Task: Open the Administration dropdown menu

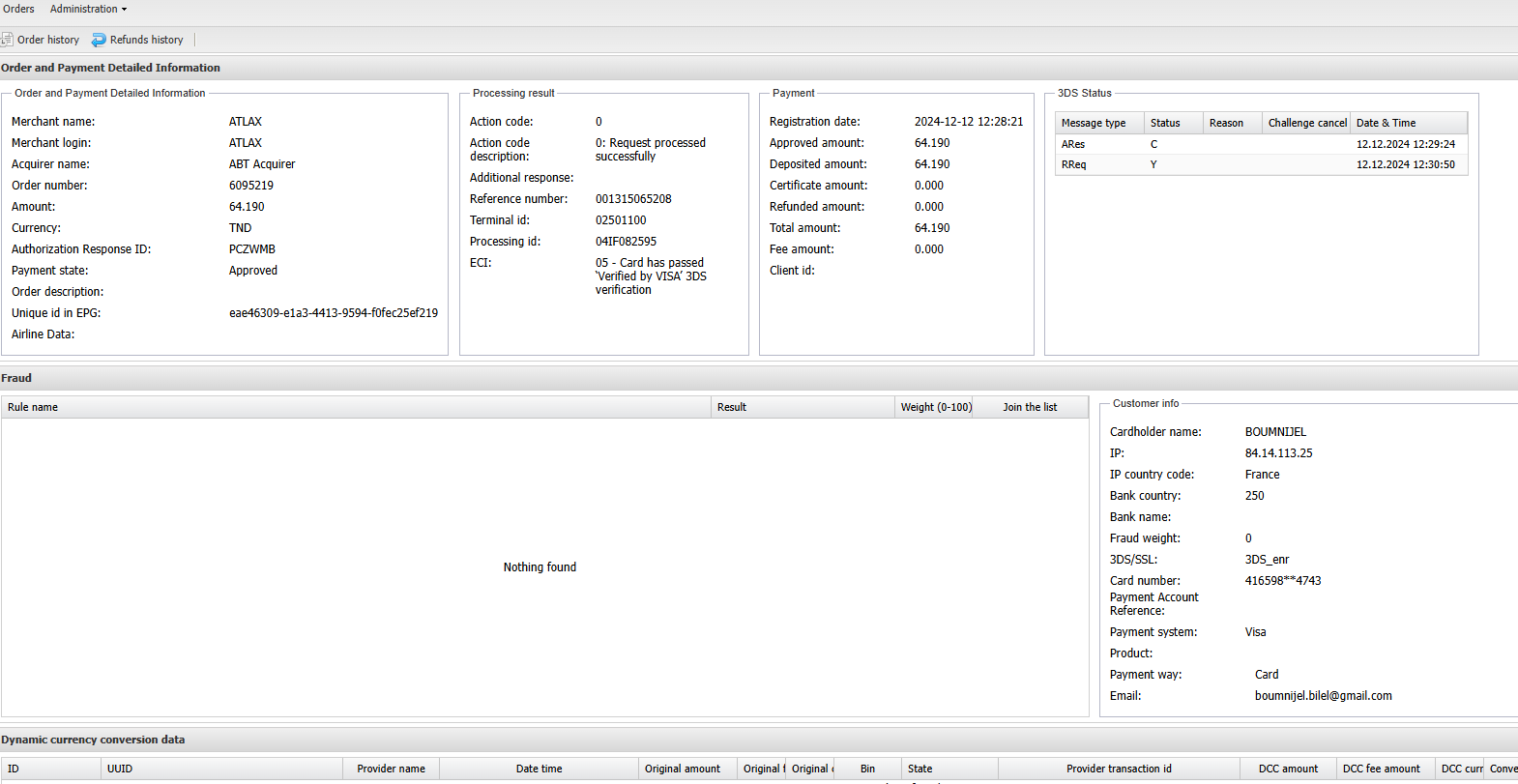Action: click(x=88, y=9)
